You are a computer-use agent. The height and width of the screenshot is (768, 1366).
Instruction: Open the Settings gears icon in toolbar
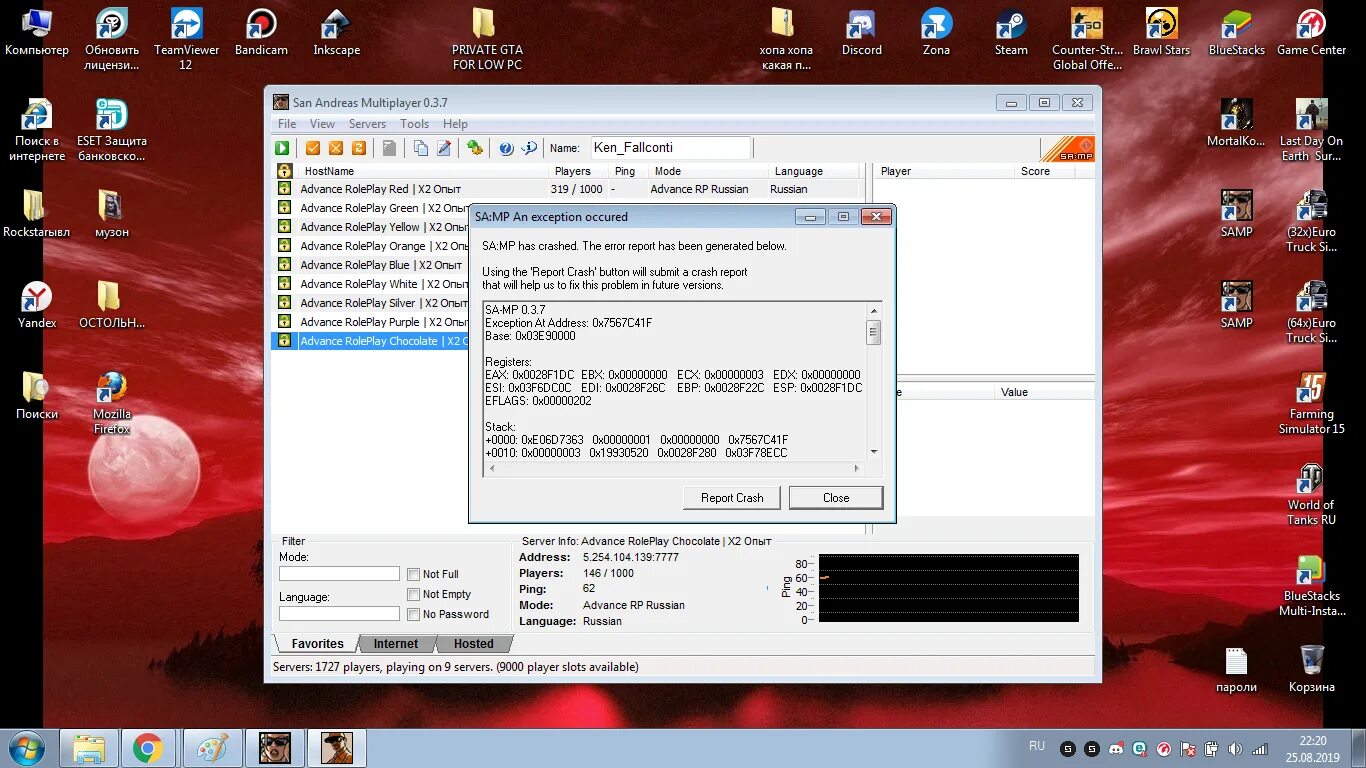pos(475,148)
